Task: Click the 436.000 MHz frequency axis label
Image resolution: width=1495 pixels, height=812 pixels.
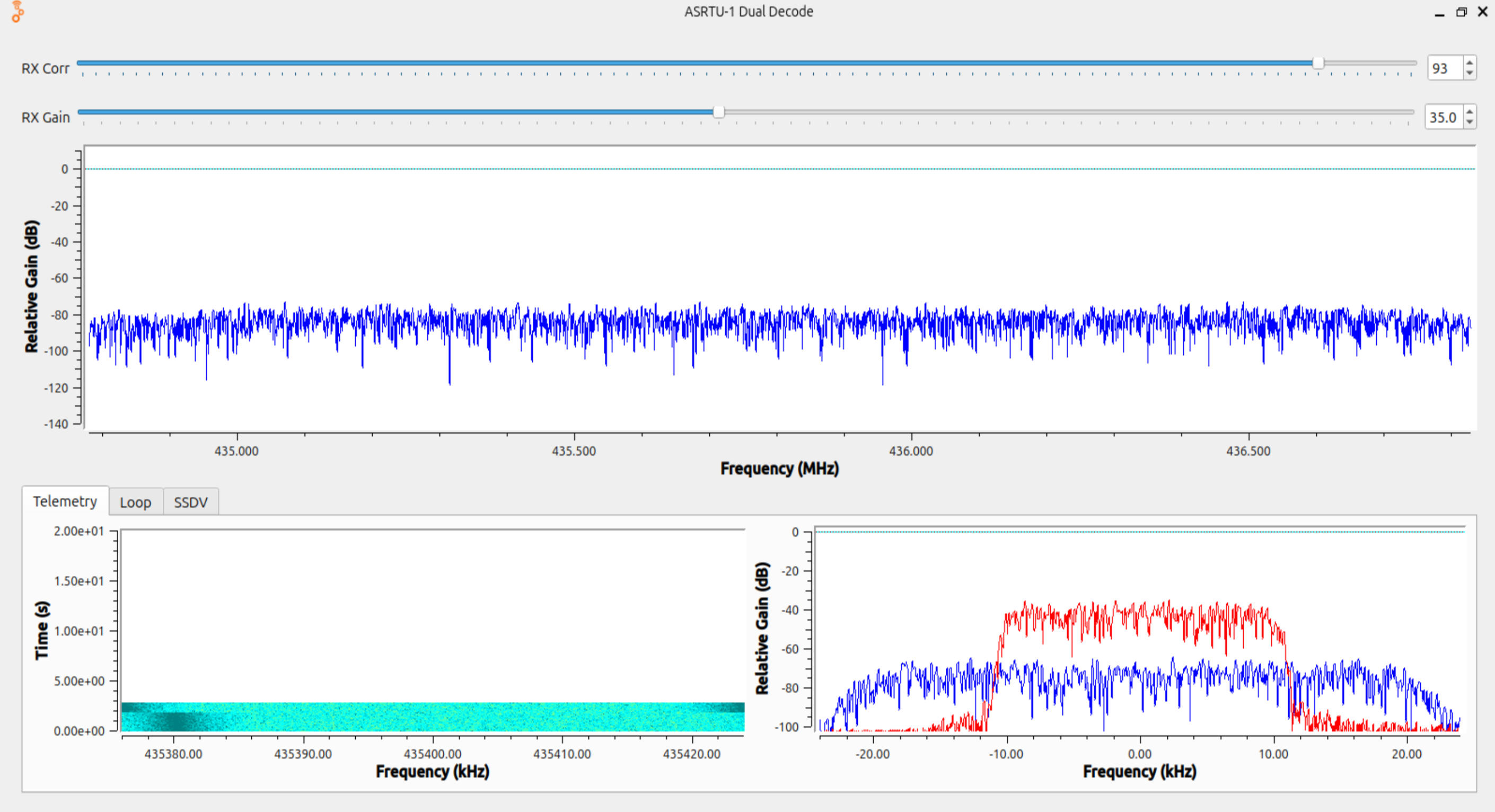Action: pos(911,451)
